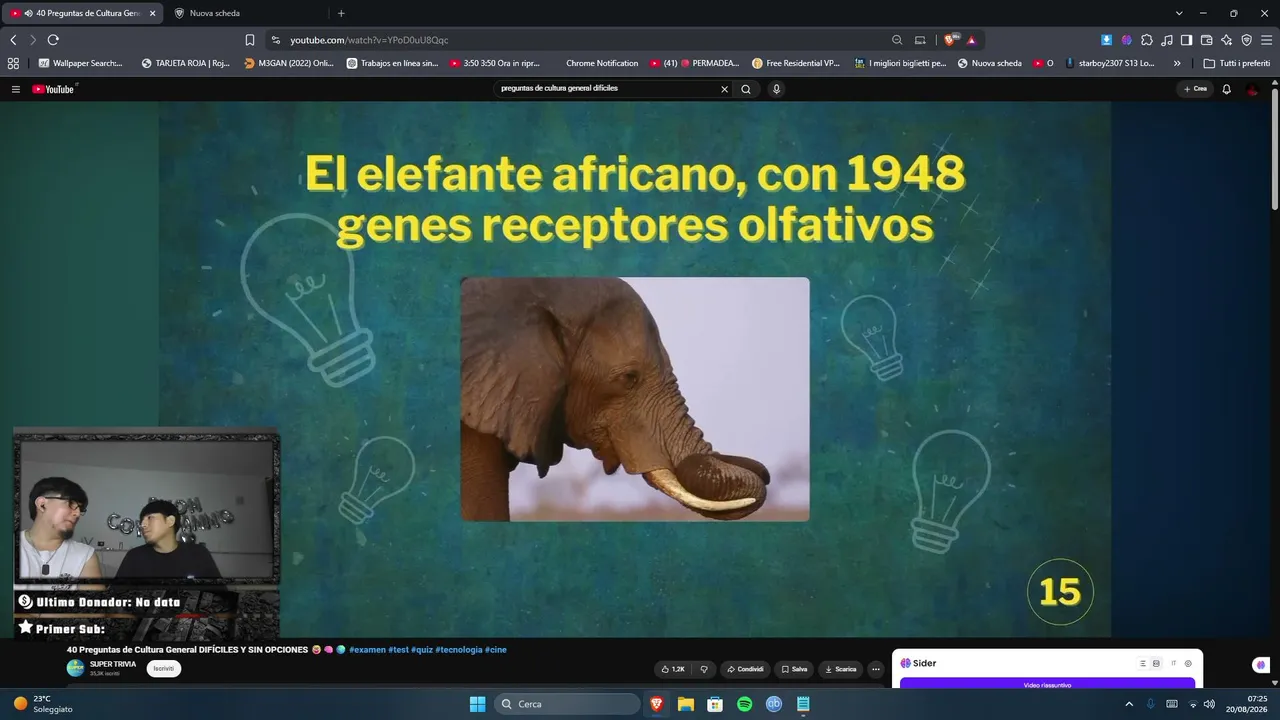Save the video with Salva button
This screenshot has height=720, width=1280.
[794, 669]
